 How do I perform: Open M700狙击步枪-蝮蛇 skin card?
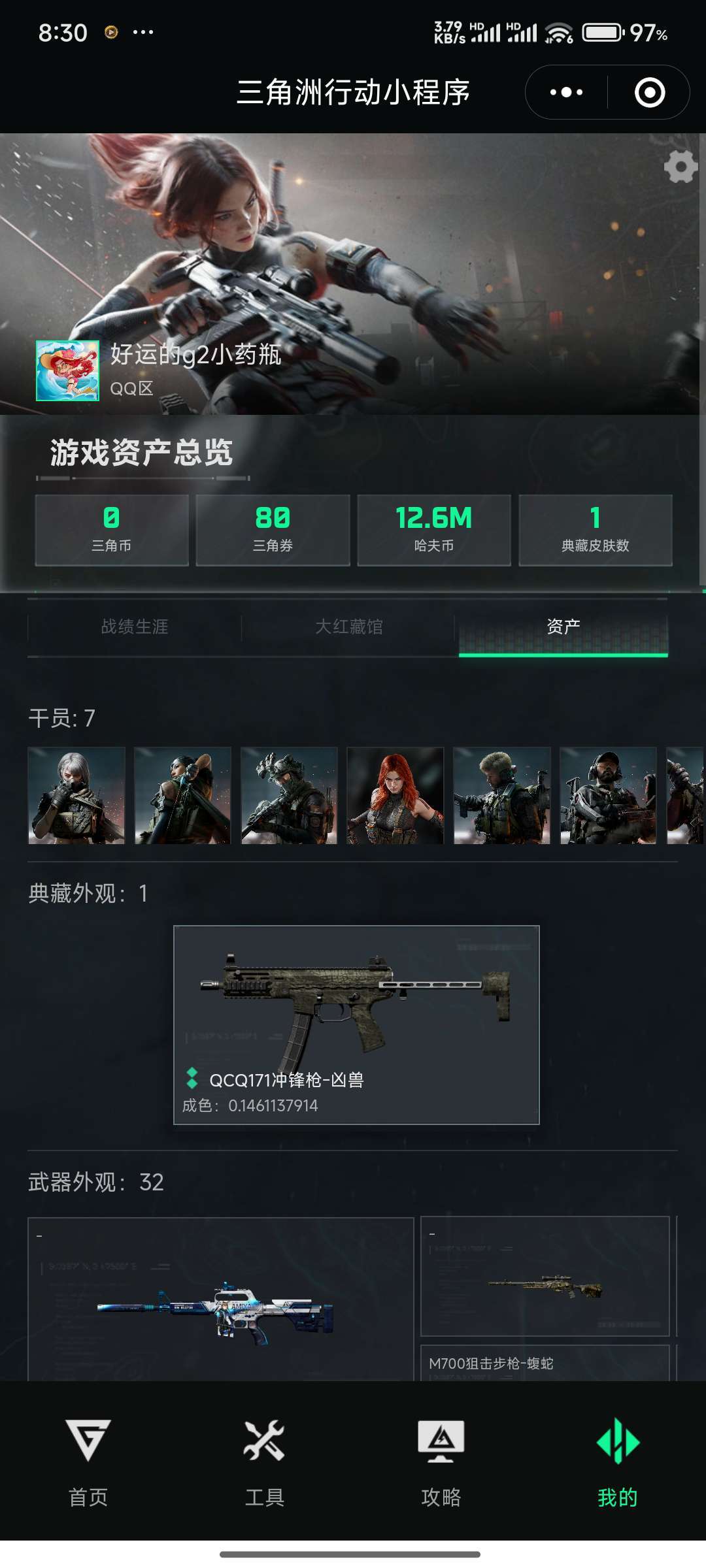pyautogui.click(x=545, y=1298)
